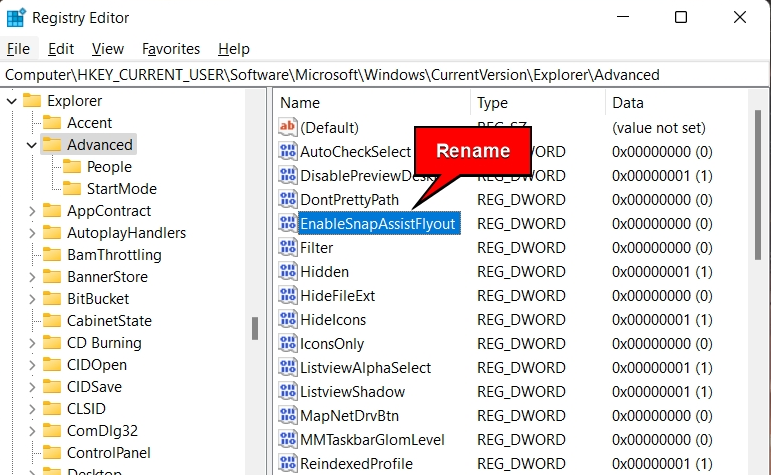Viewport: 771px width, 475px height.
Task: Expand the BannerStore key
Action: click(x=31, y=277)
